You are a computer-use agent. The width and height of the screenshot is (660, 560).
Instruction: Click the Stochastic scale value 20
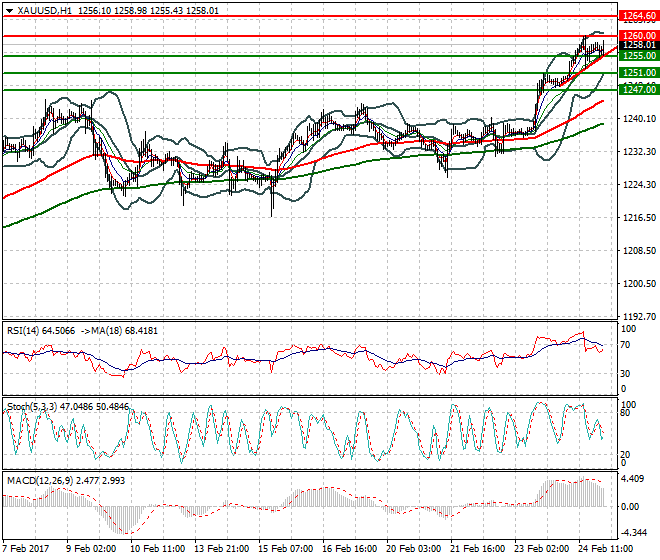625,455
